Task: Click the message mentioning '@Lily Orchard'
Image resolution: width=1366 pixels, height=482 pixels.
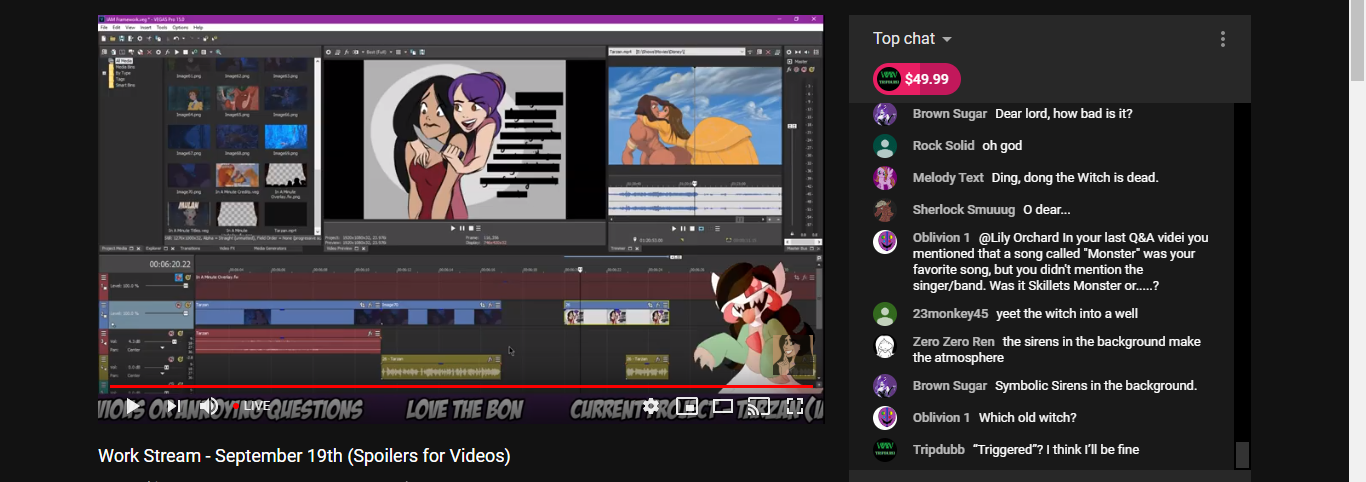Action: [1062, 262]
